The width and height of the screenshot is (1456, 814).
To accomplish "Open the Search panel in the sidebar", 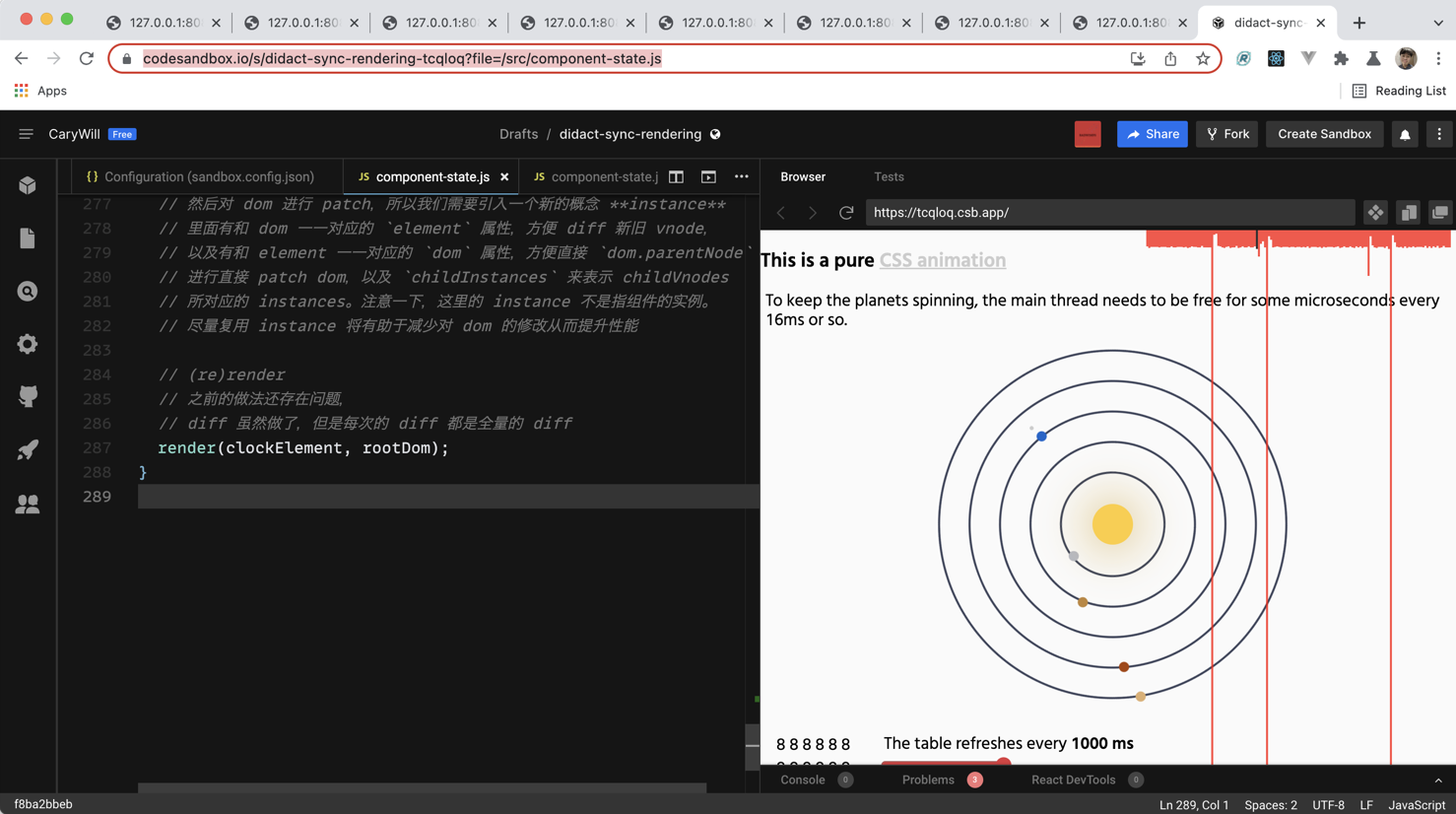I will 28,291.
